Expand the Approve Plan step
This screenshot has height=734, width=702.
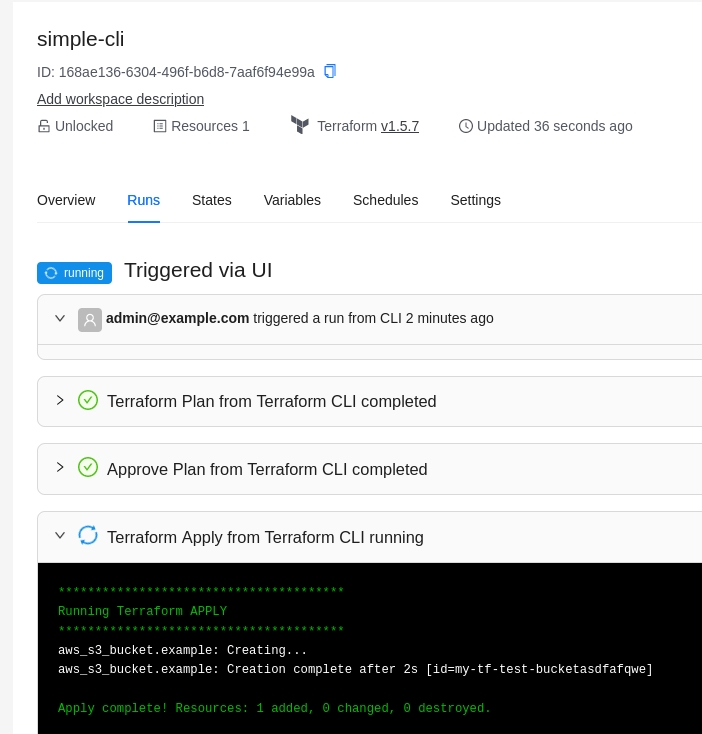coord(60,467)
